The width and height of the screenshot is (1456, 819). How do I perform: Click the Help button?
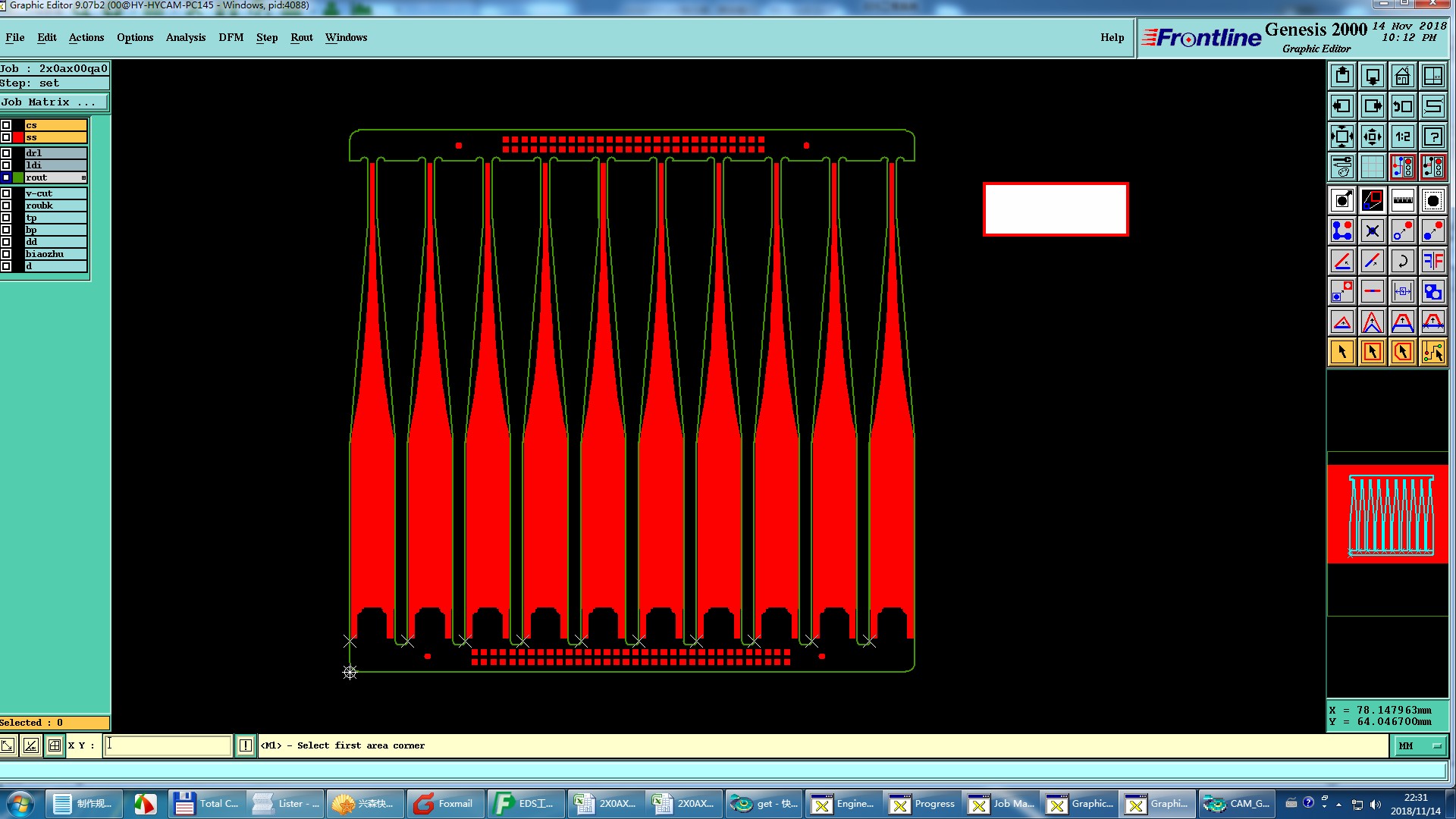click(1112, 37)
